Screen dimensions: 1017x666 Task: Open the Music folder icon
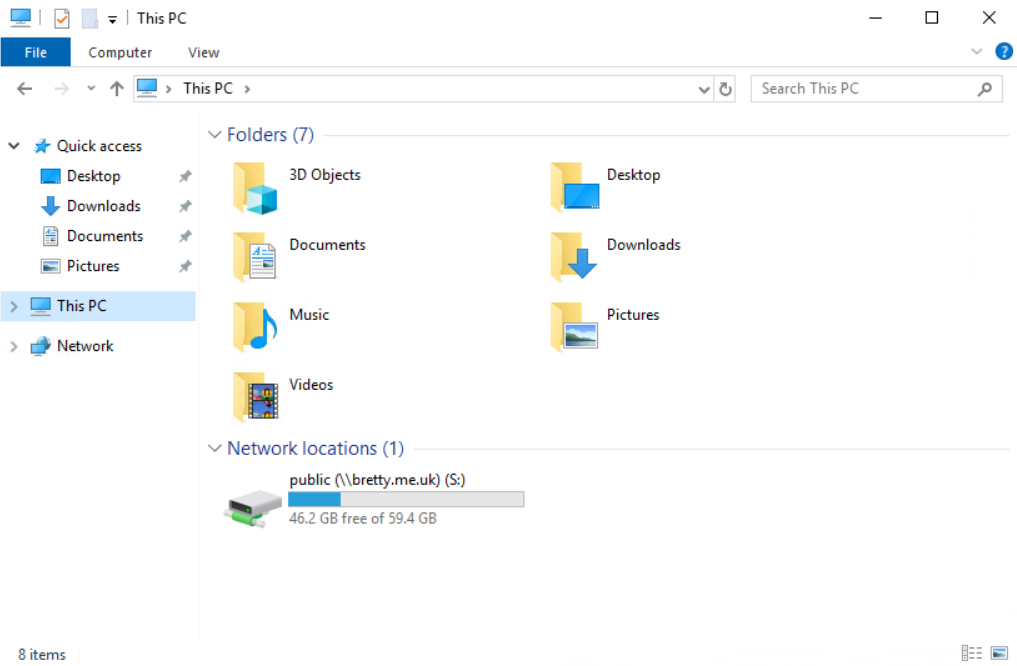[x=254, y=327]
